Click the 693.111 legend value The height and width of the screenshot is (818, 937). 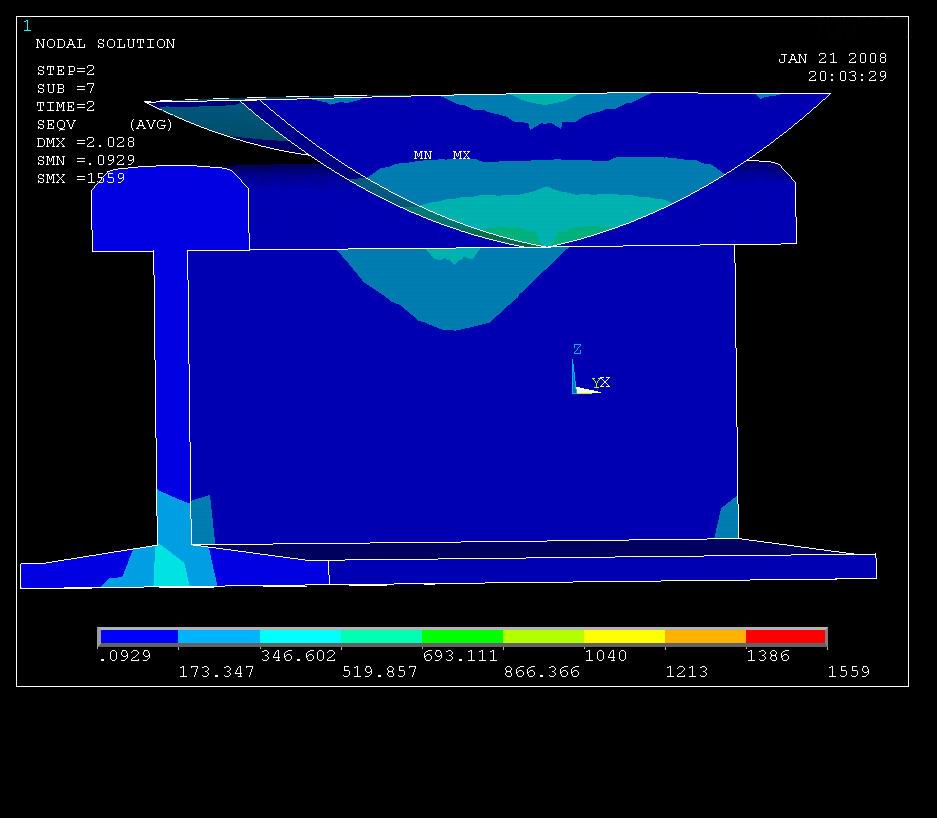pyautogui.click(x=460, y=655)
